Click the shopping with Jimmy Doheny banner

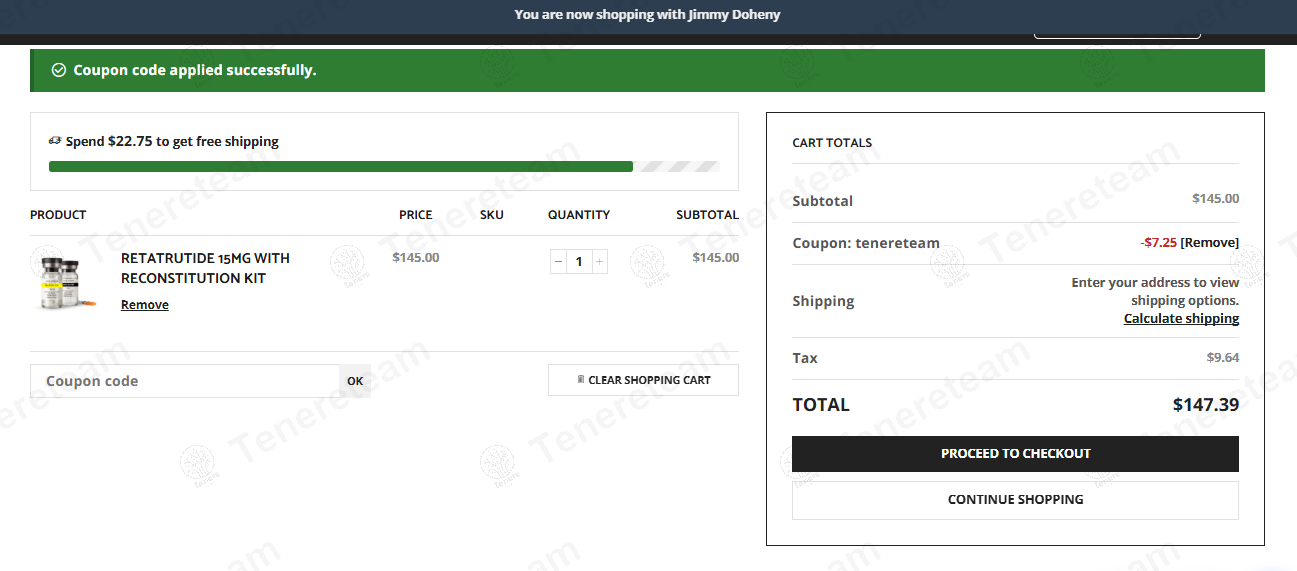(x=647, y=15)
